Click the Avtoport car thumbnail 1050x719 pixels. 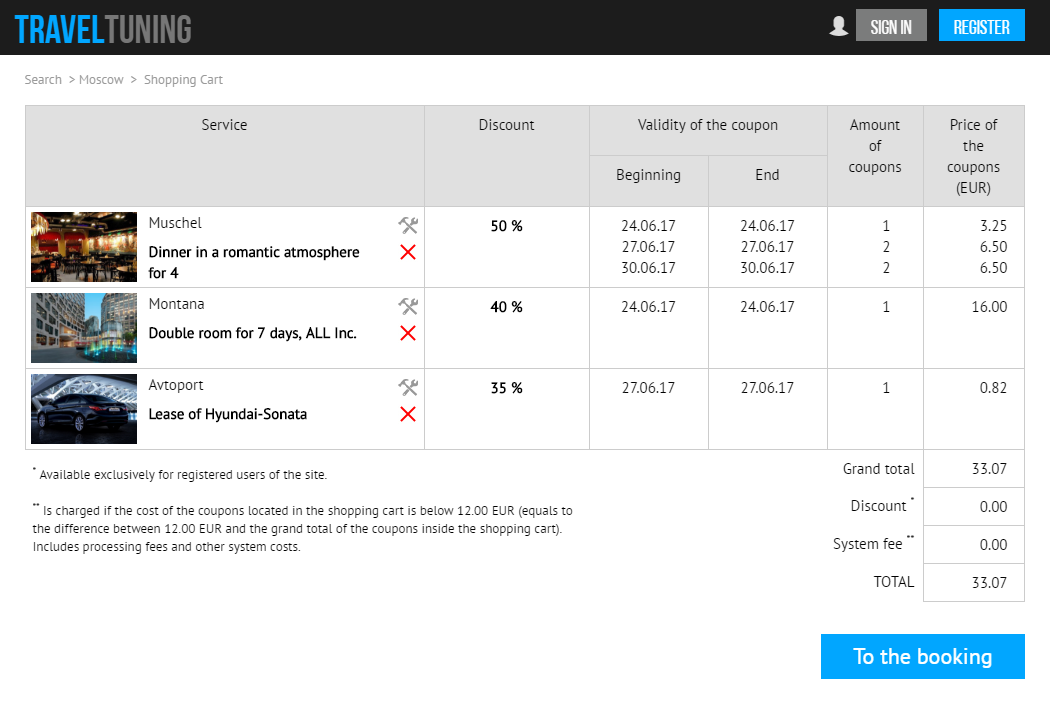pyautogui.click(x=84, y=409)
